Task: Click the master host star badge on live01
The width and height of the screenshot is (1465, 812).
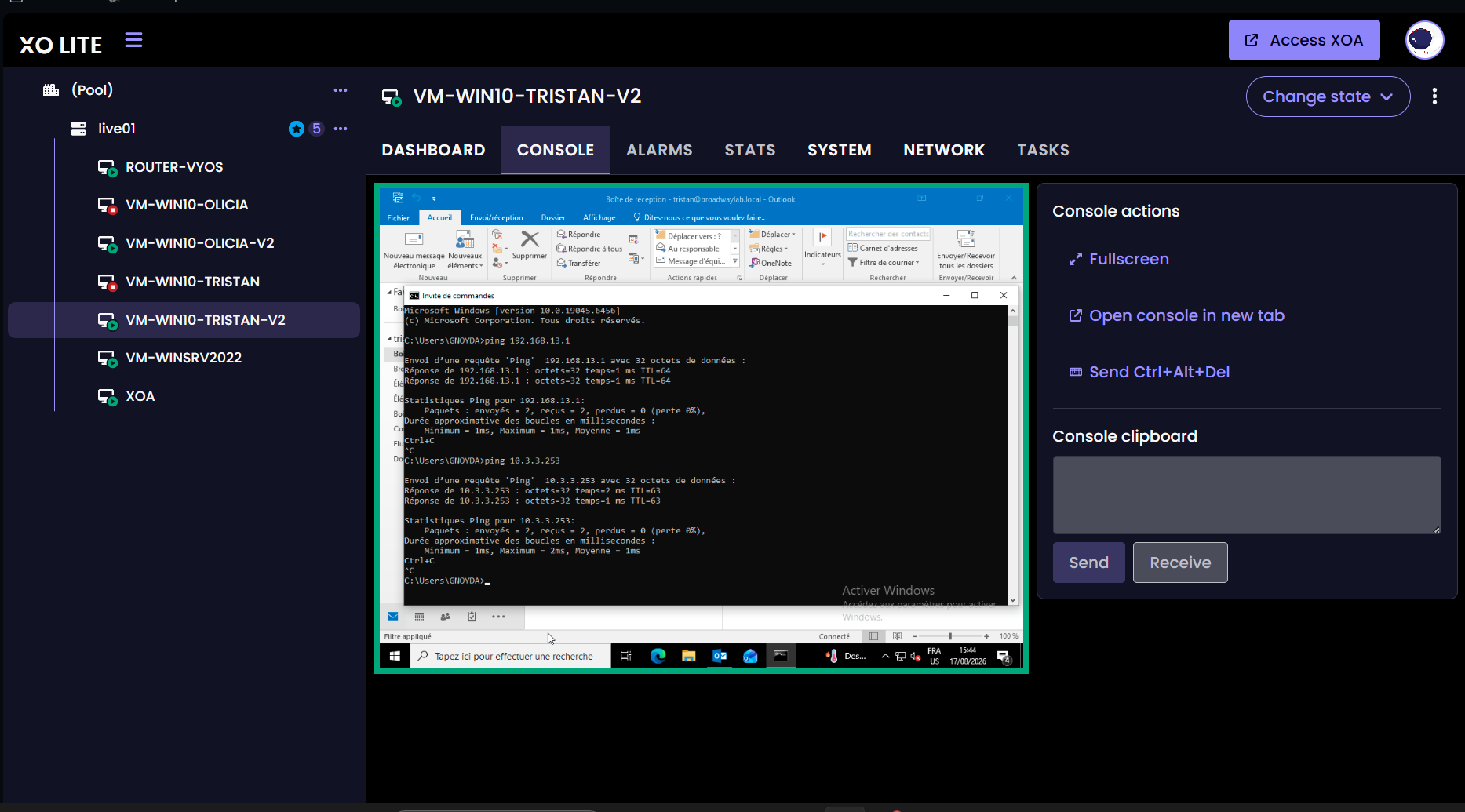Action: (296, 129)
